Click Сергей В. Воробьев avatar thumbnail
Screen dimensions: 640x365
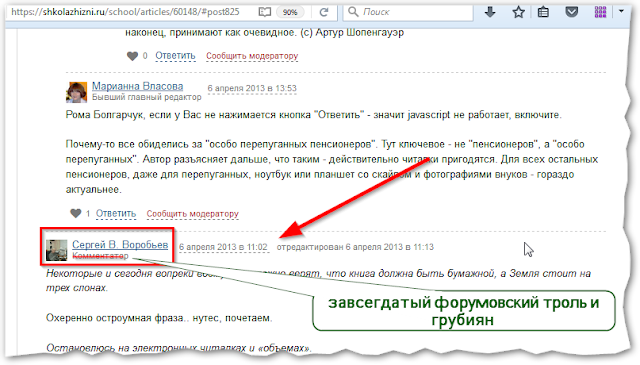[56, 250]
